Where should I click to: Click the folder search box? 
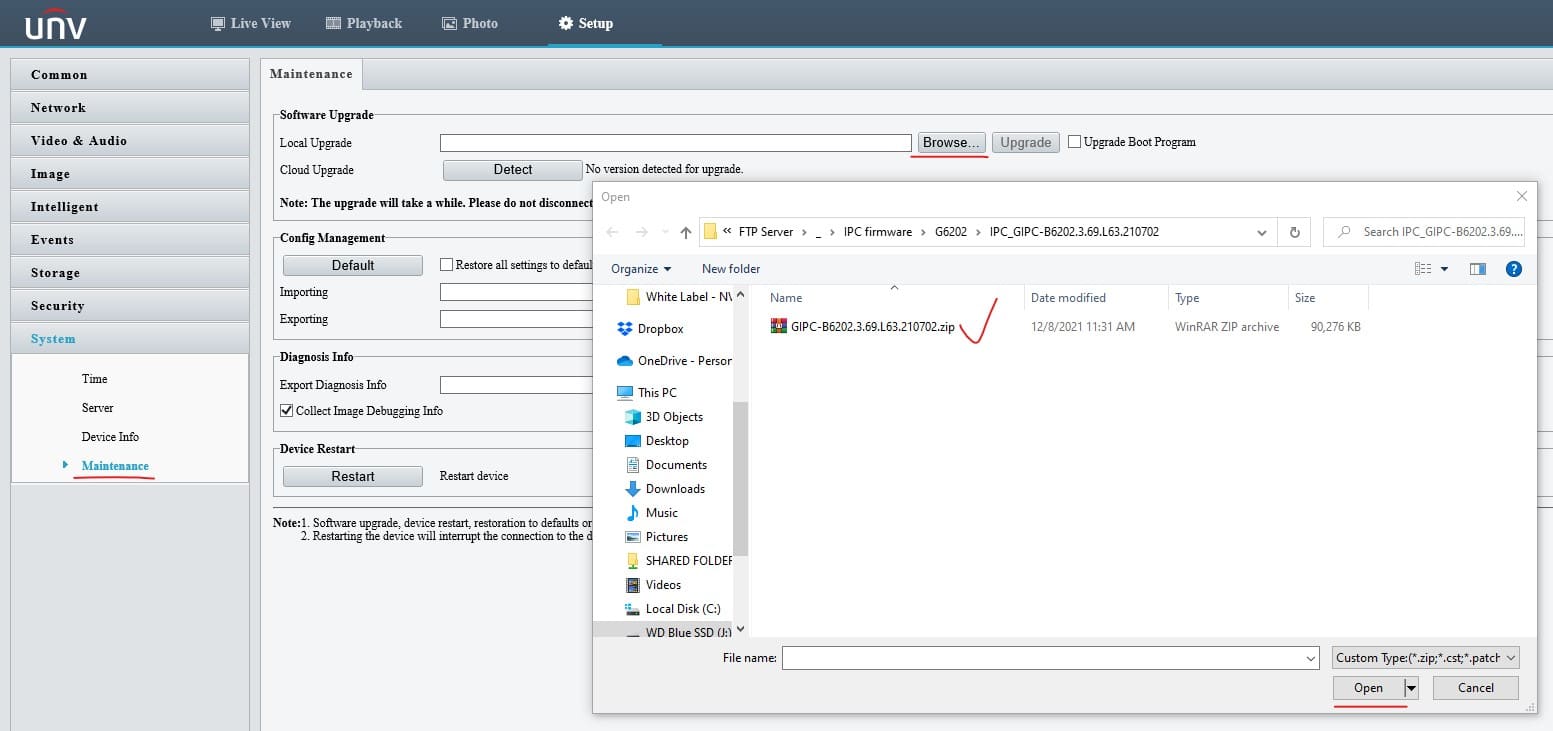[x=1424, y=232]
